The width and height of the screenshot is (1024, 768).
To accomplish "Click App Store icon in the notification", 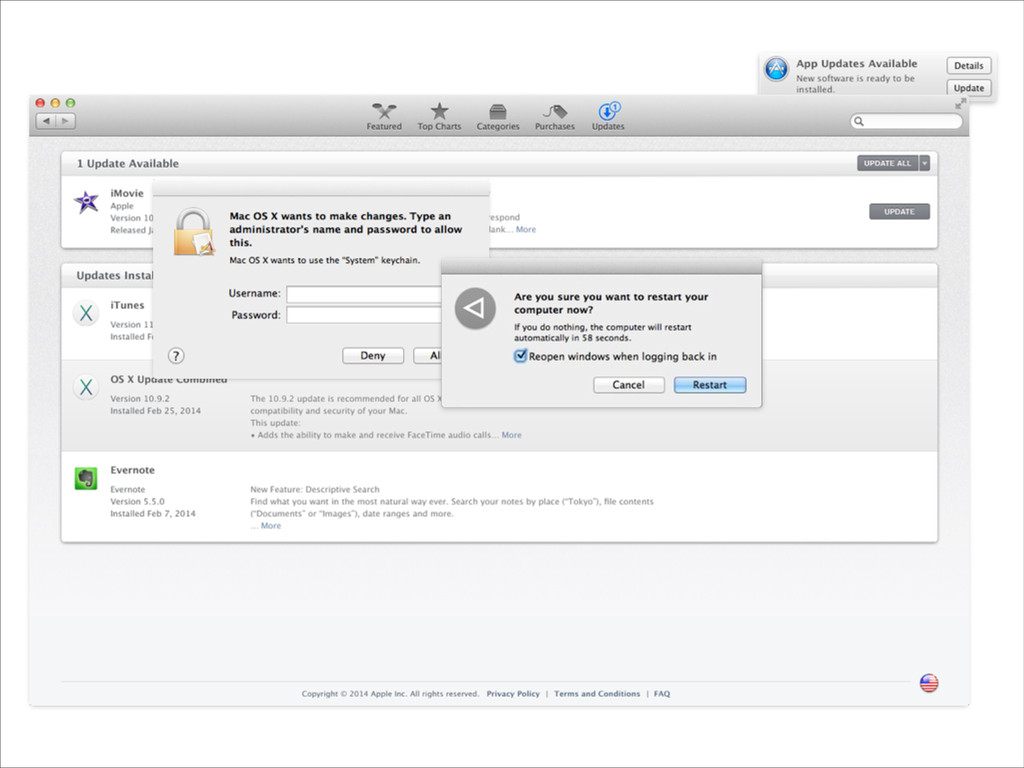I will [x=776, y=69].
